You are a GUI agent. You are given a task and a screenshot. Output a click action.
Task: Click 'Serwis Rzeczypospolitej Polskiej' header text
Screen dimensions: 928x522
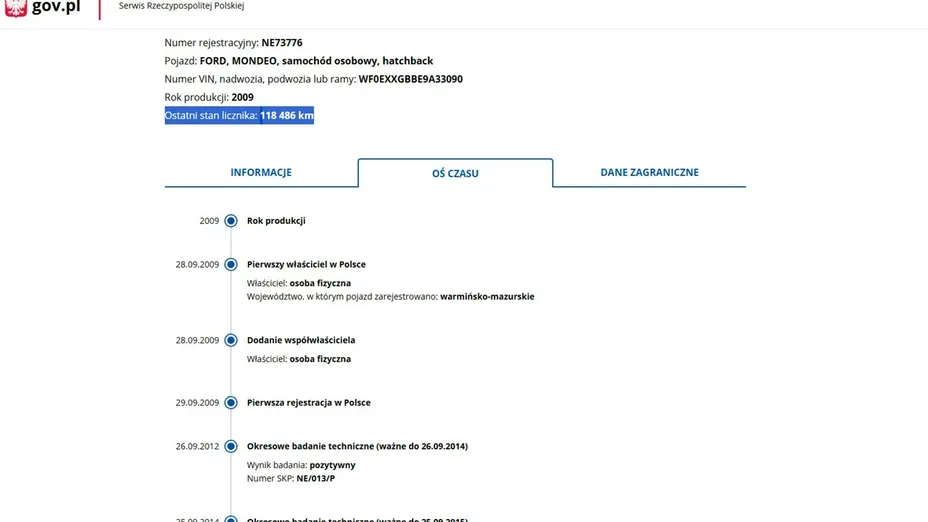pos(181,6)
